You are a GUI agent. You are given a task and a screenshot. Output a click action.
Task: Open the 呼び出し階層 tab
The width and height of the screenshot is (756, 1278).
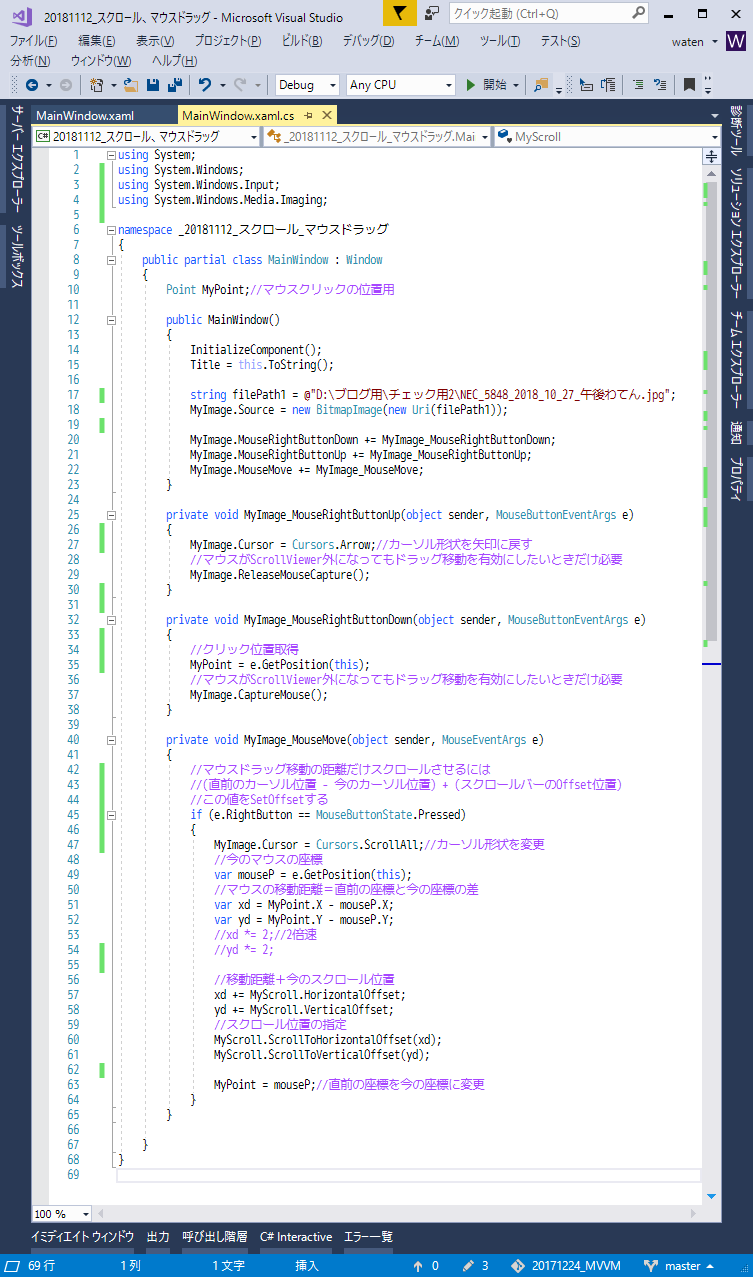214,1237
